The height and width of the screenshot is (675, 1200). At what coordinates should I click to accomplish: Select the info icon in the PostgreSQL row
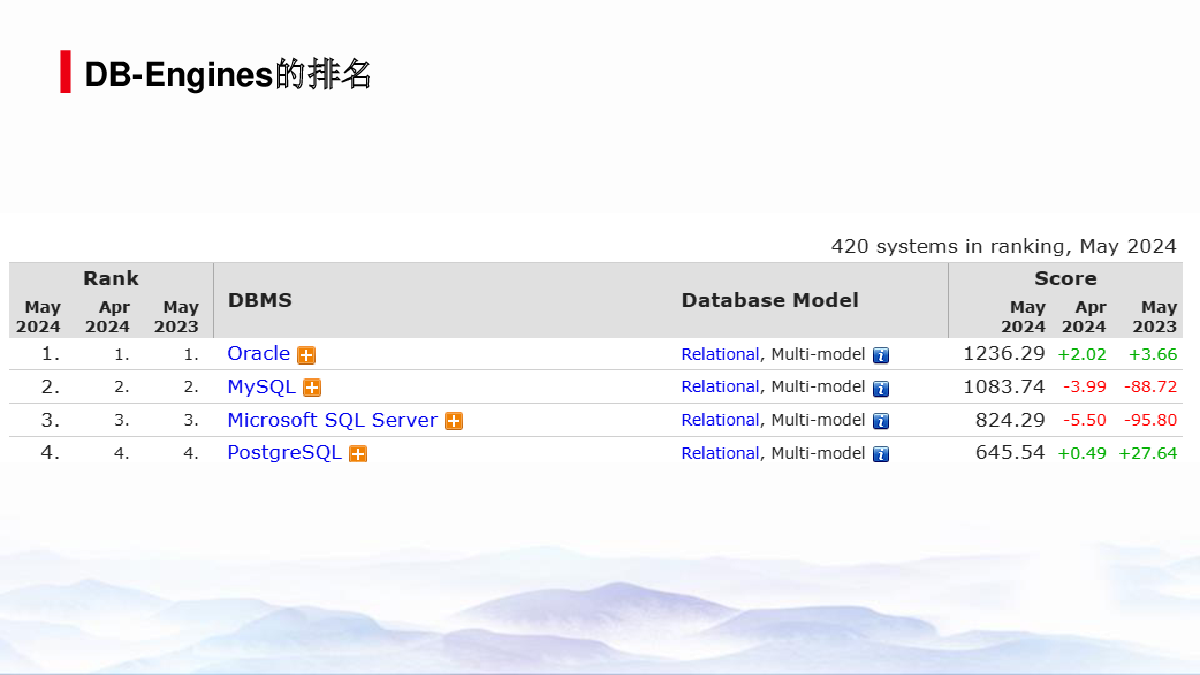click(x=881, y=454)
